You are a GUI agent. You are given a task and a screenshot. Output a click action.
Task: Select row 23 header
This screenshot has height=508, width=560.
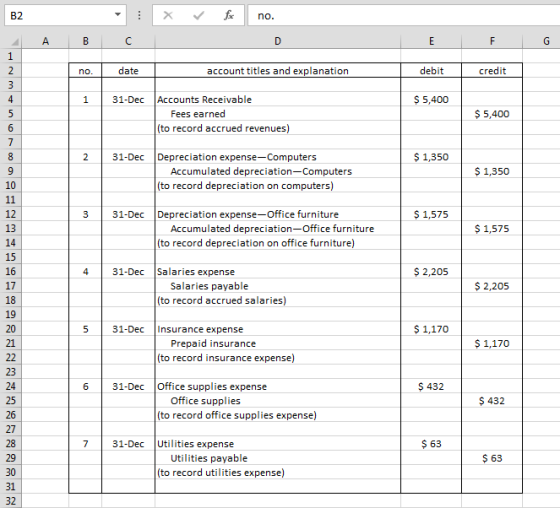tap(10, 372)
